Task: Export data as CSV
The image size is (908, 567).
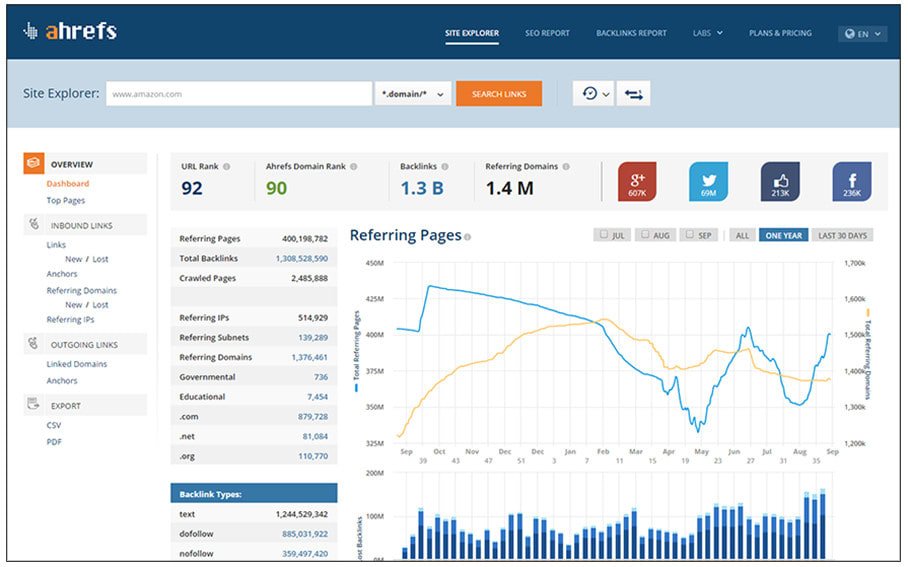Action: 54,425
